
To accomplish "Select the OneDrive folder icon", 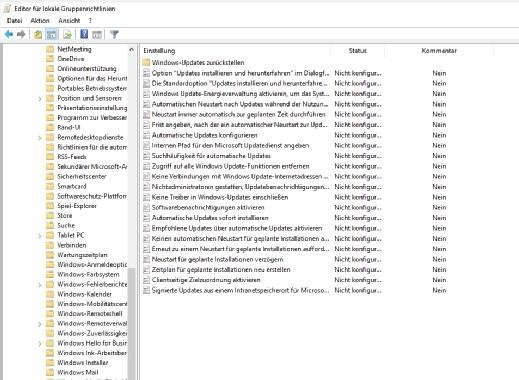I will point(50,59).
